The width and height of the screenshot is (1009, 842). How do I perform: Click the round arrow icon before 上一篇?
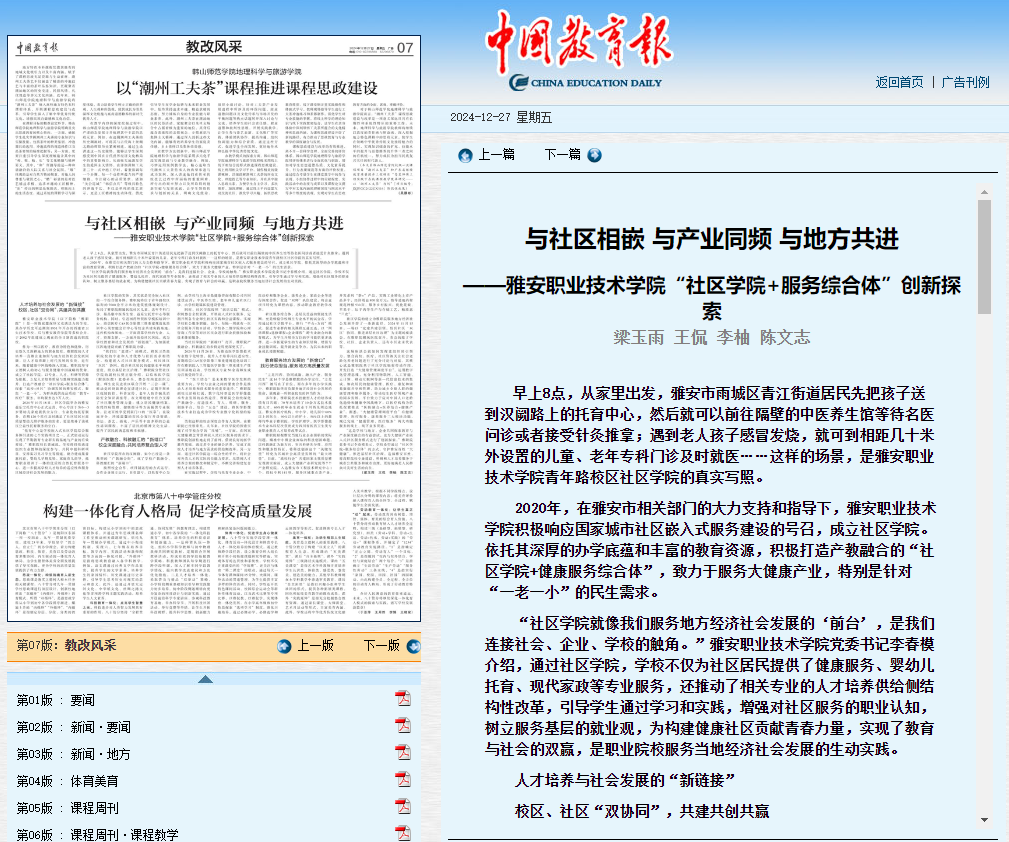click(465, 155)
